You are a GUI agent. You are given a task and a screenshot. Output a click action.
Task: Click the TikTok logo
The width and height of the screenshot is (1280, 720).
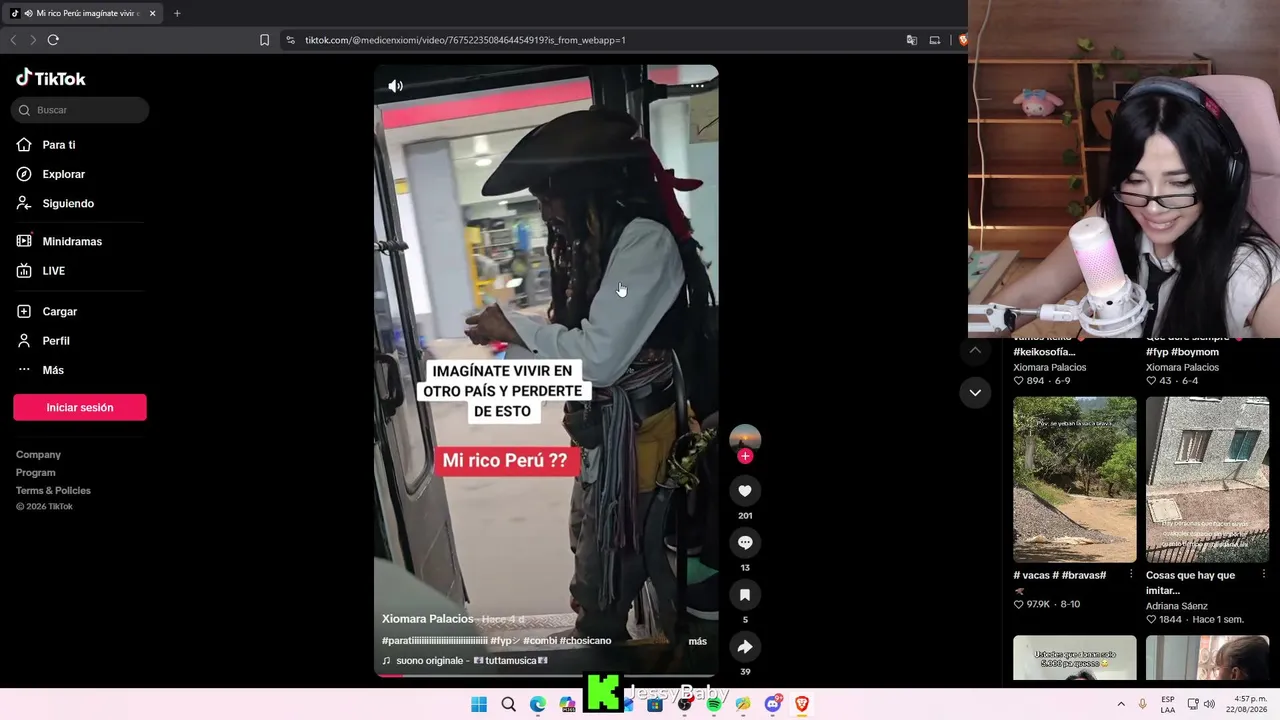pyautogui.click(x=51, y=78)
